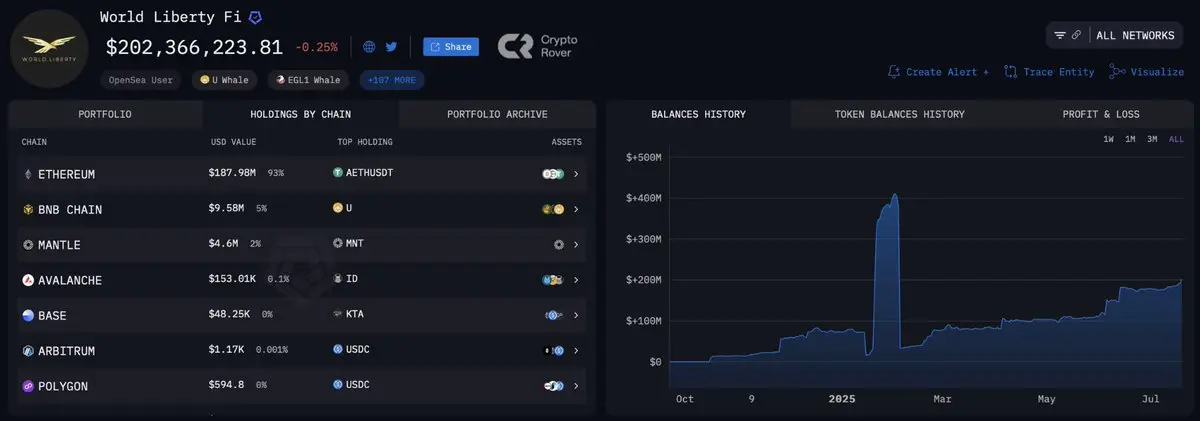Switch to the PORTFOLIO tab
1200x421 pixels.
[105, 114]
